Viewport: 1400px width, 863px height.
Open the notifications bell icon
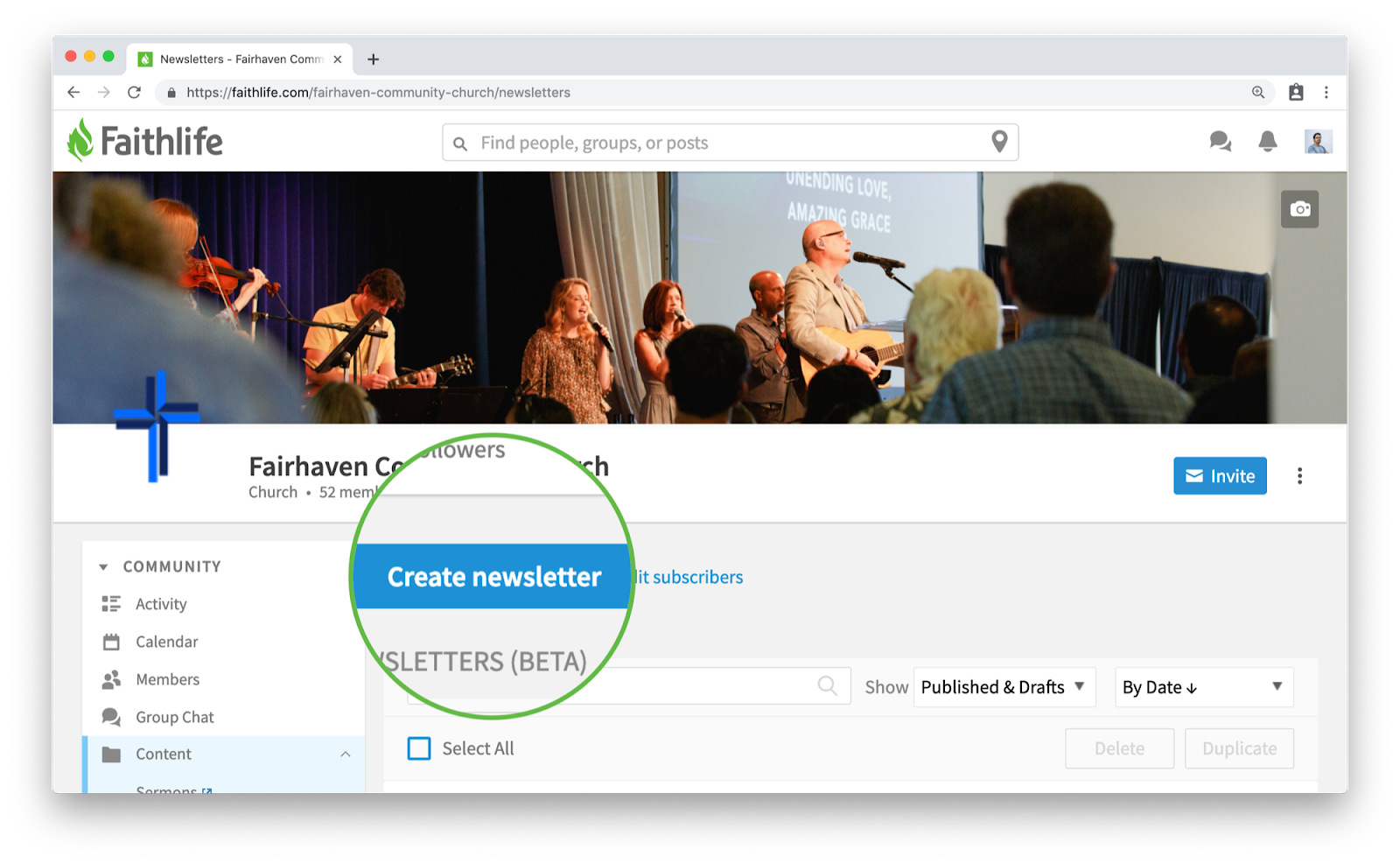(1267, 142)
